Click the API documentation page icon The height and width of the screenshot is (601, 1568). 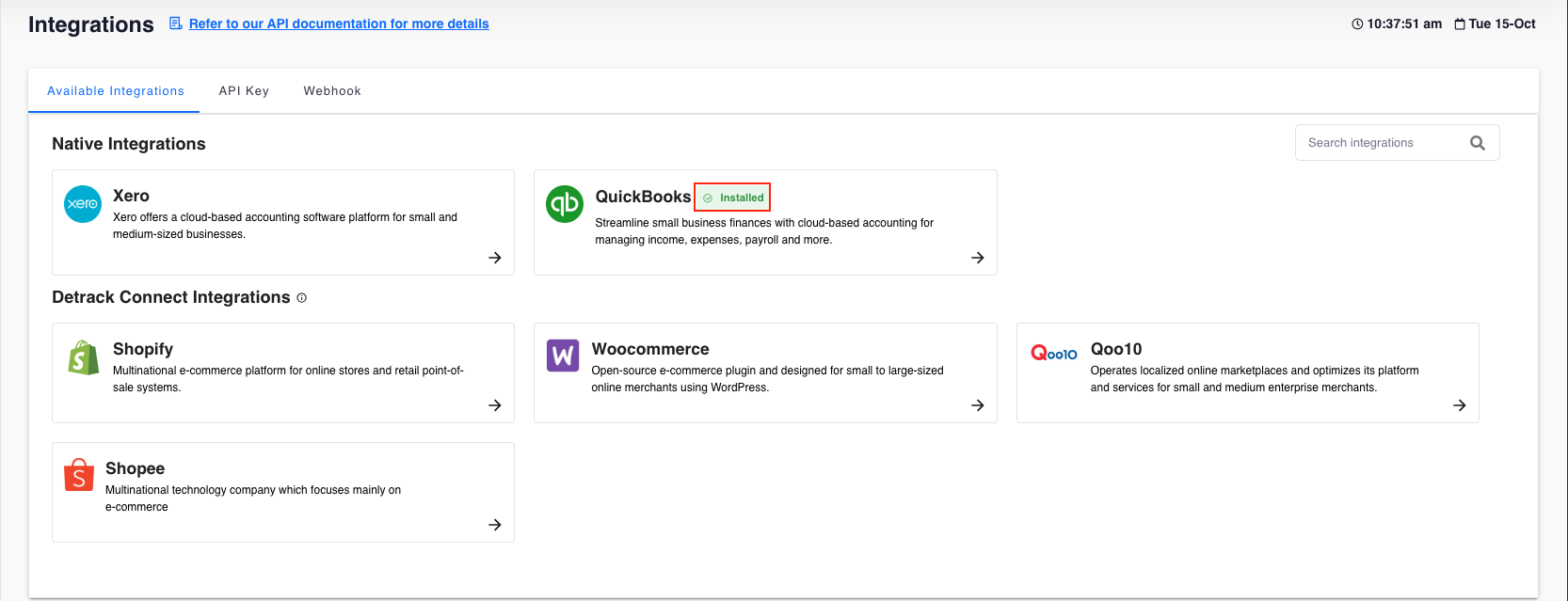176,24
